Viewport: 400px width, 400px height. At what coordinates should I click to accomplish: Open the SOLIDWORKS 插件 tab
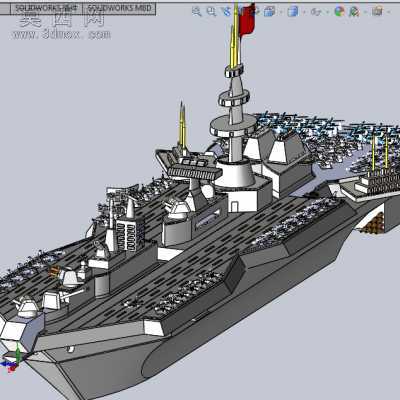(x=46, y=8)
